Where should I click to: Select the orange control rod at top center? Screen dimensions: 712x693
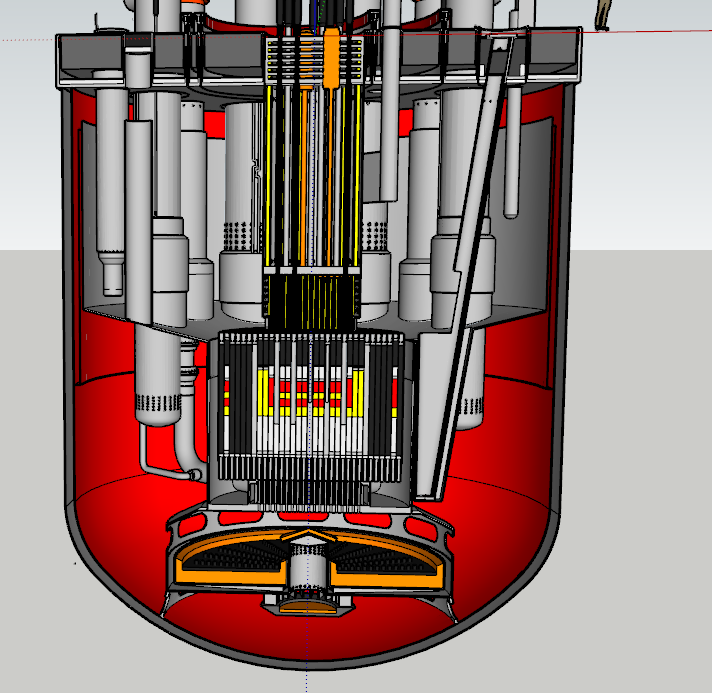click(x=331, y=58)
